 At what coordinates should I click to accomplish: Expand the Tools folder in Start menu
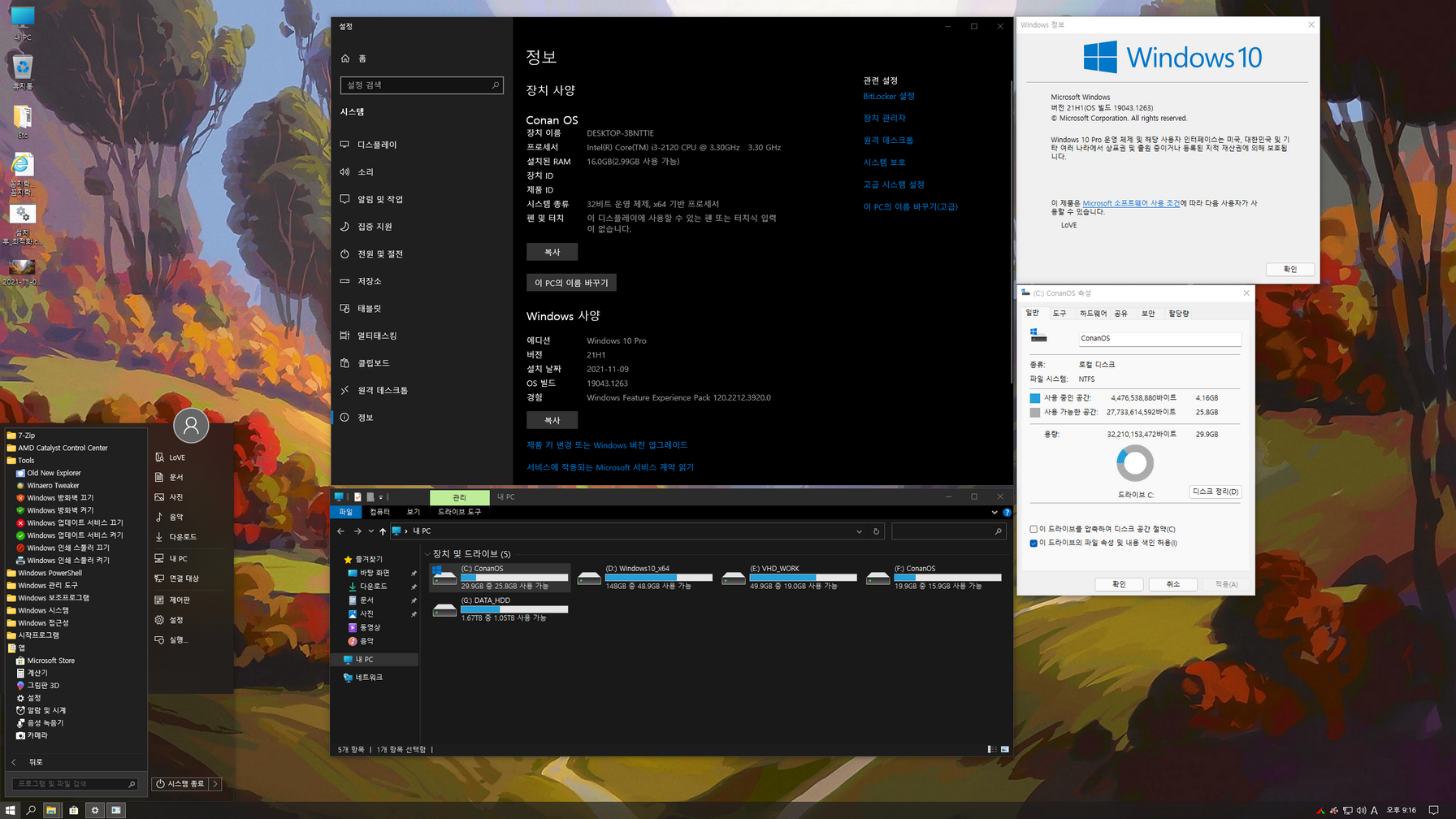(25, 461)
